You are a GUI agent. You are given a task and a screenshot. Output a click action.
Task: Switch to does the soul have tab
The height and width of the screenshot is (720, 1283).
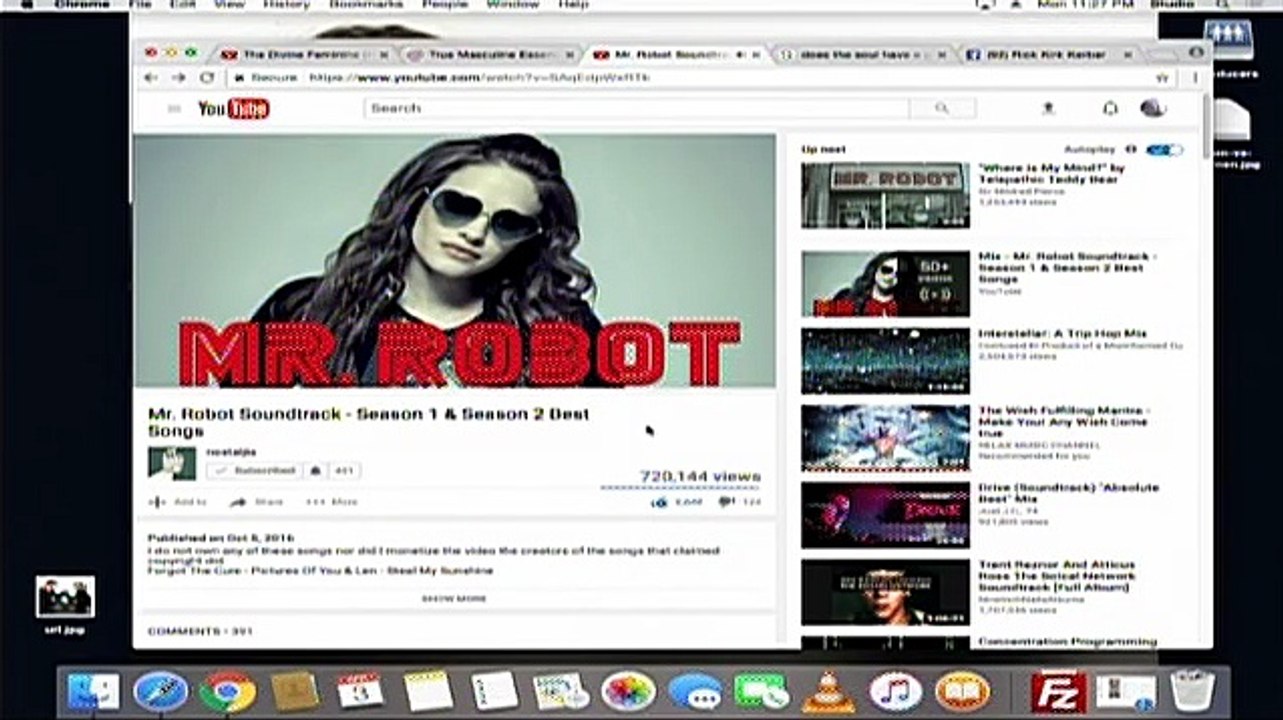[862, 54]
